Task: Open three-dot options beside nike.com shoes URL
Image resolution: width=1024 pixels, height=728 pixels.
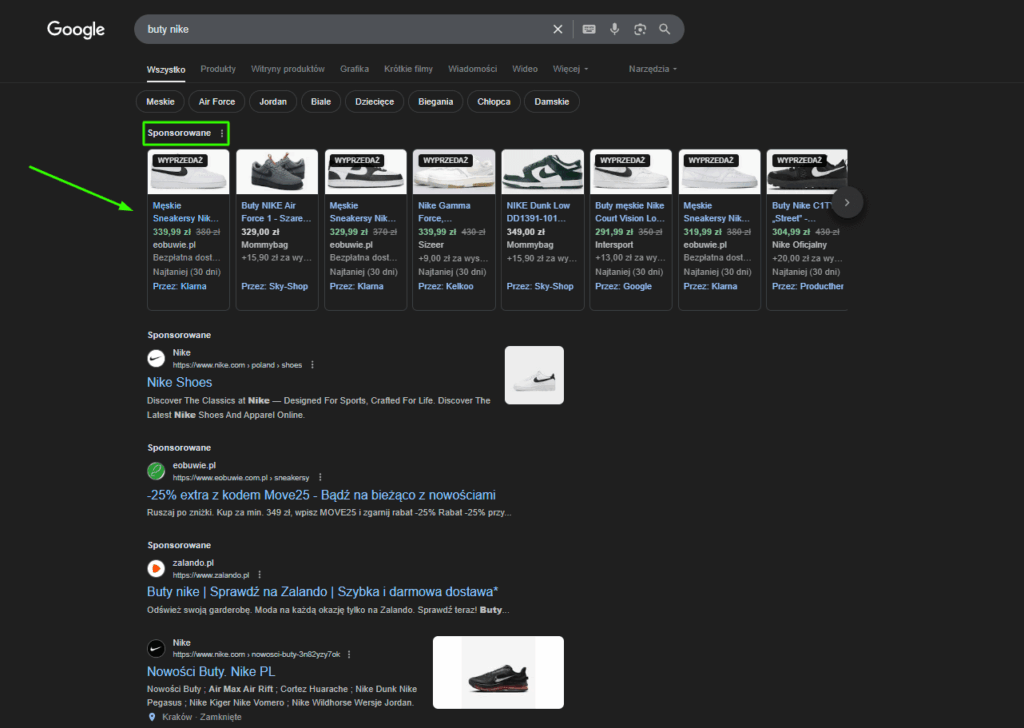Action: point(312,365)
